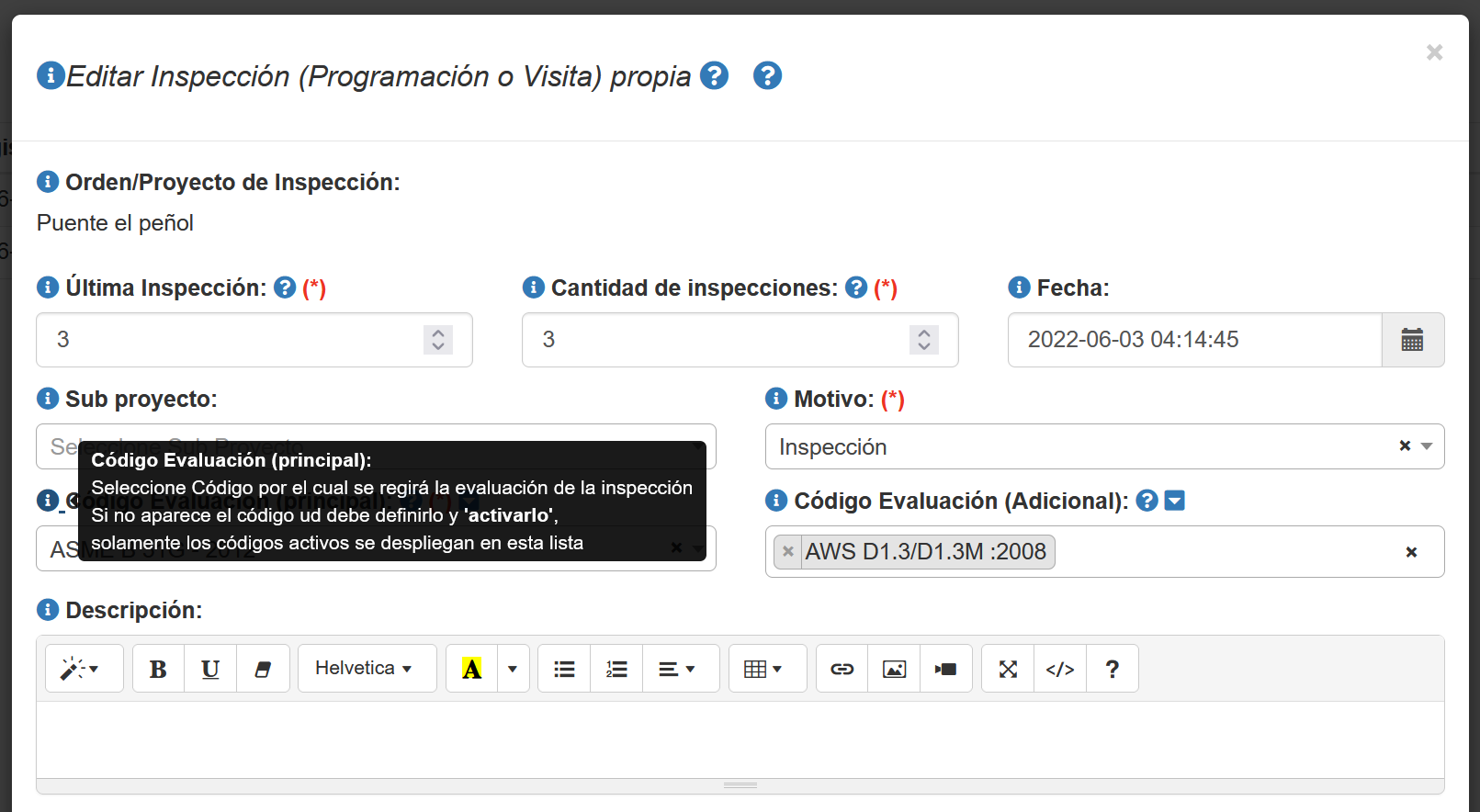Image resolution: width=1480 pixels, height=812 pixels.
Task: Click the editor help question mark button
Action: [x=1113, y=669]
